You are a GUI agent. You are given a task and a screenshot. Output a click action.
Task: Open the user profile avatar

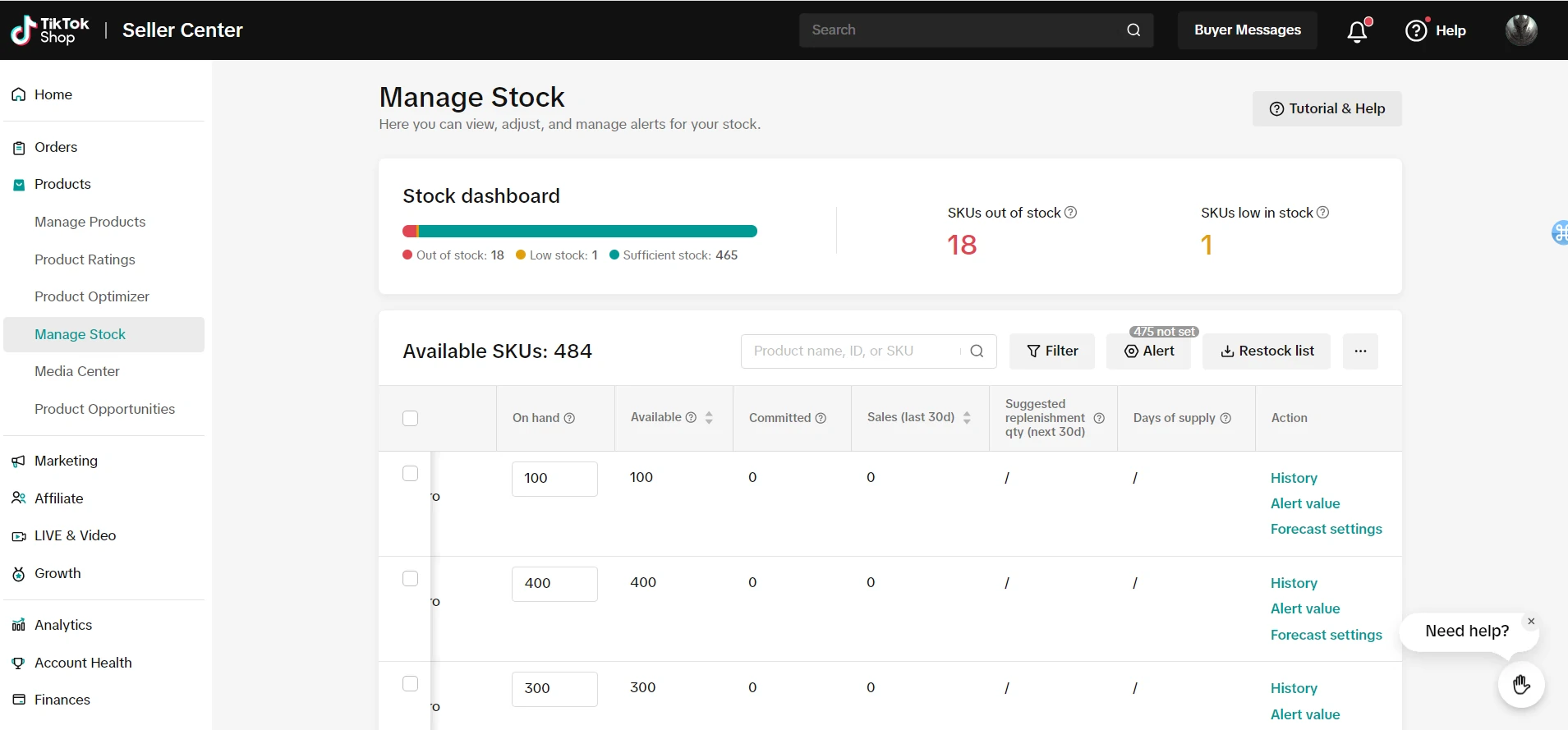1520,30
